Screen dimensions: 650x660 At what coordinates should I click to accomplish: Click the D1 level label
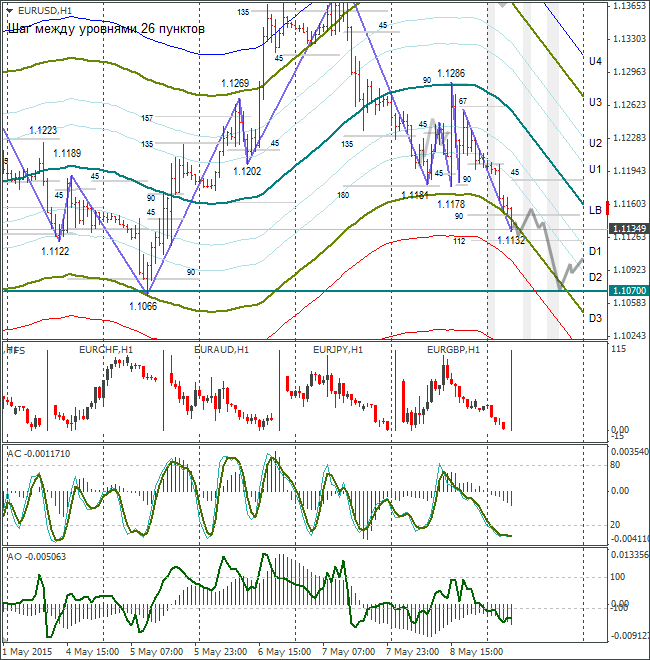click(595, 251)
